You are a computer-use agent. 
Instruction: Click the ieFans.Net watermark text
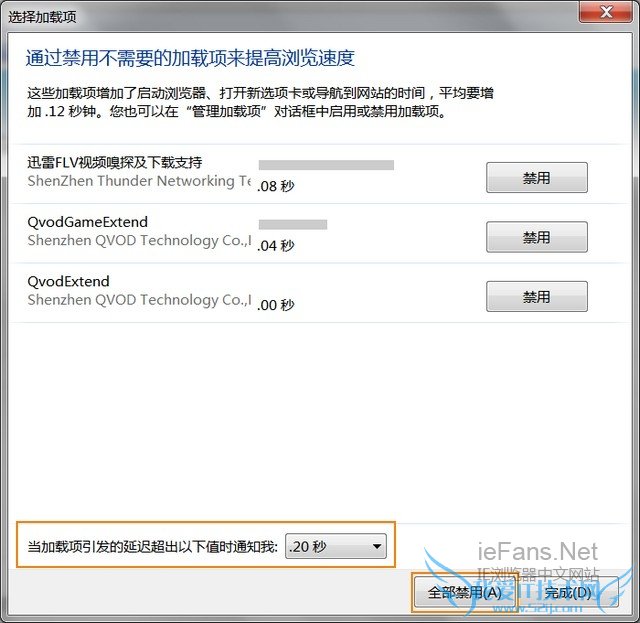click(x=538, y=552)
